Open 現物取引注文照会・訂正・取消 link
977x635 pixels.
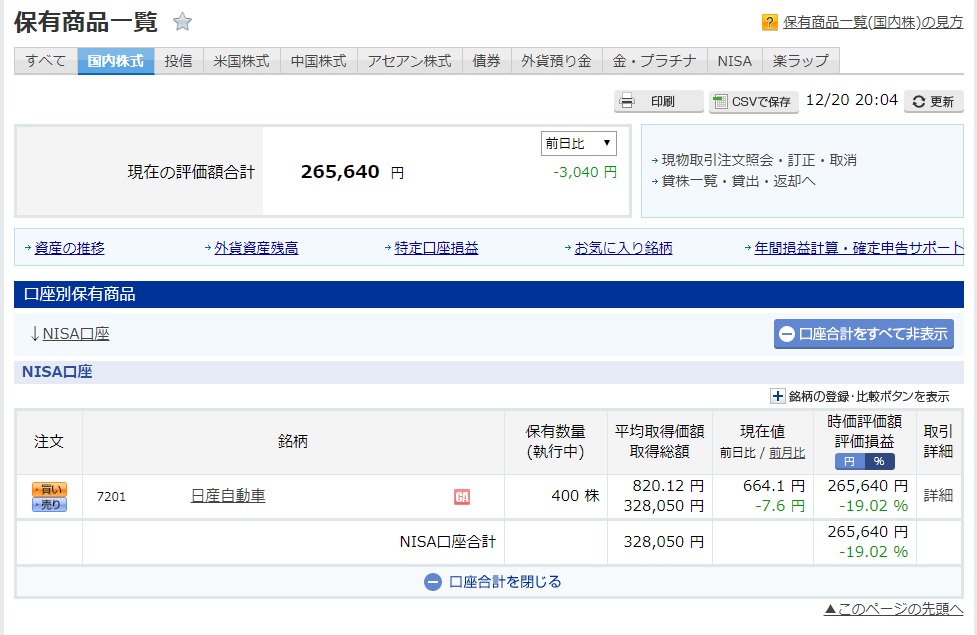coord(759,160)
